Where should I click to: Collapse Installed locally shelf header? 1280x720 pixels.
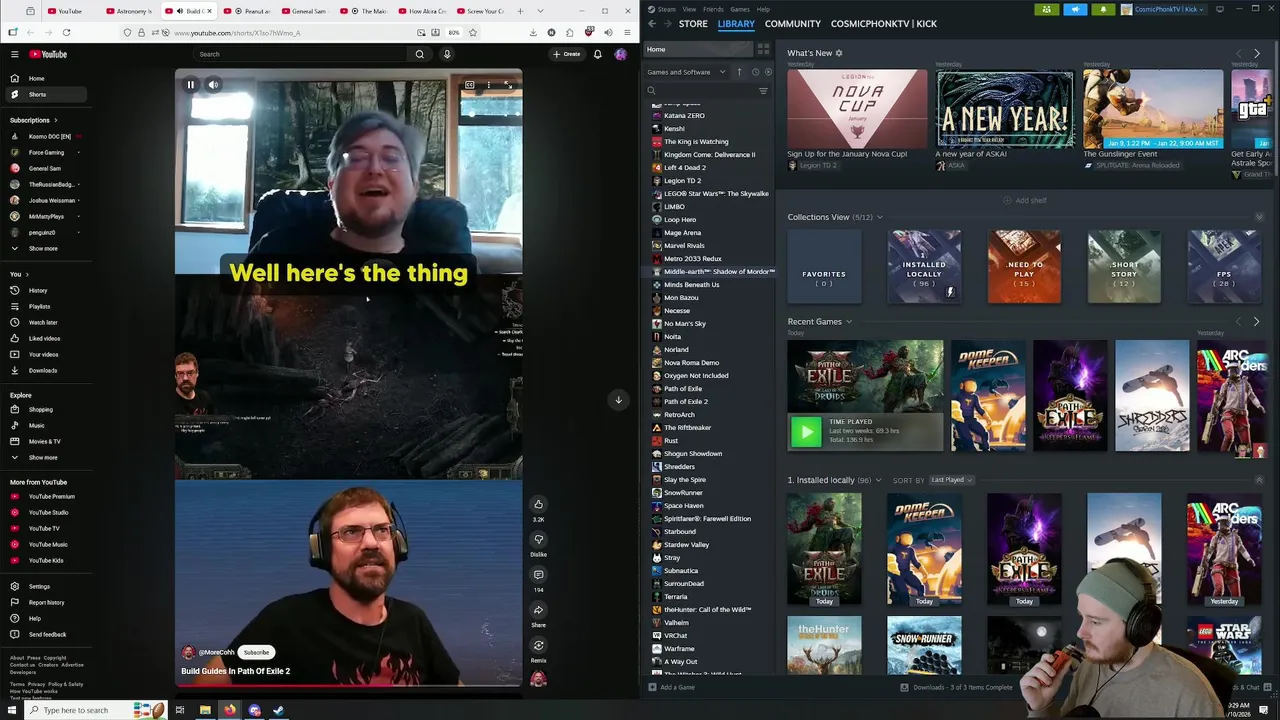[878, 480]
